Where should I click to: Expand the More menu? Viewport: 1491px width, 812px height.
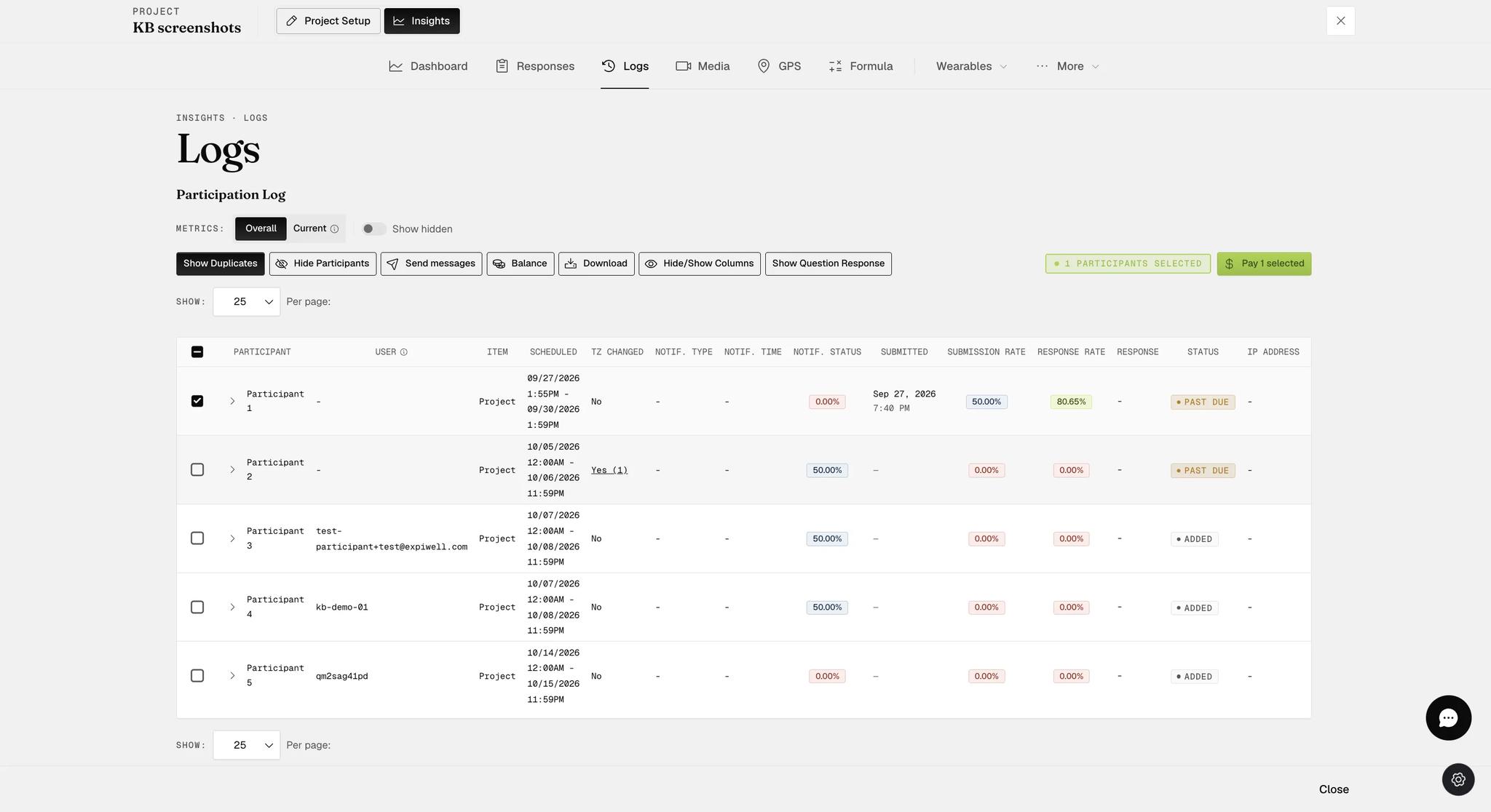point(1067,66)
